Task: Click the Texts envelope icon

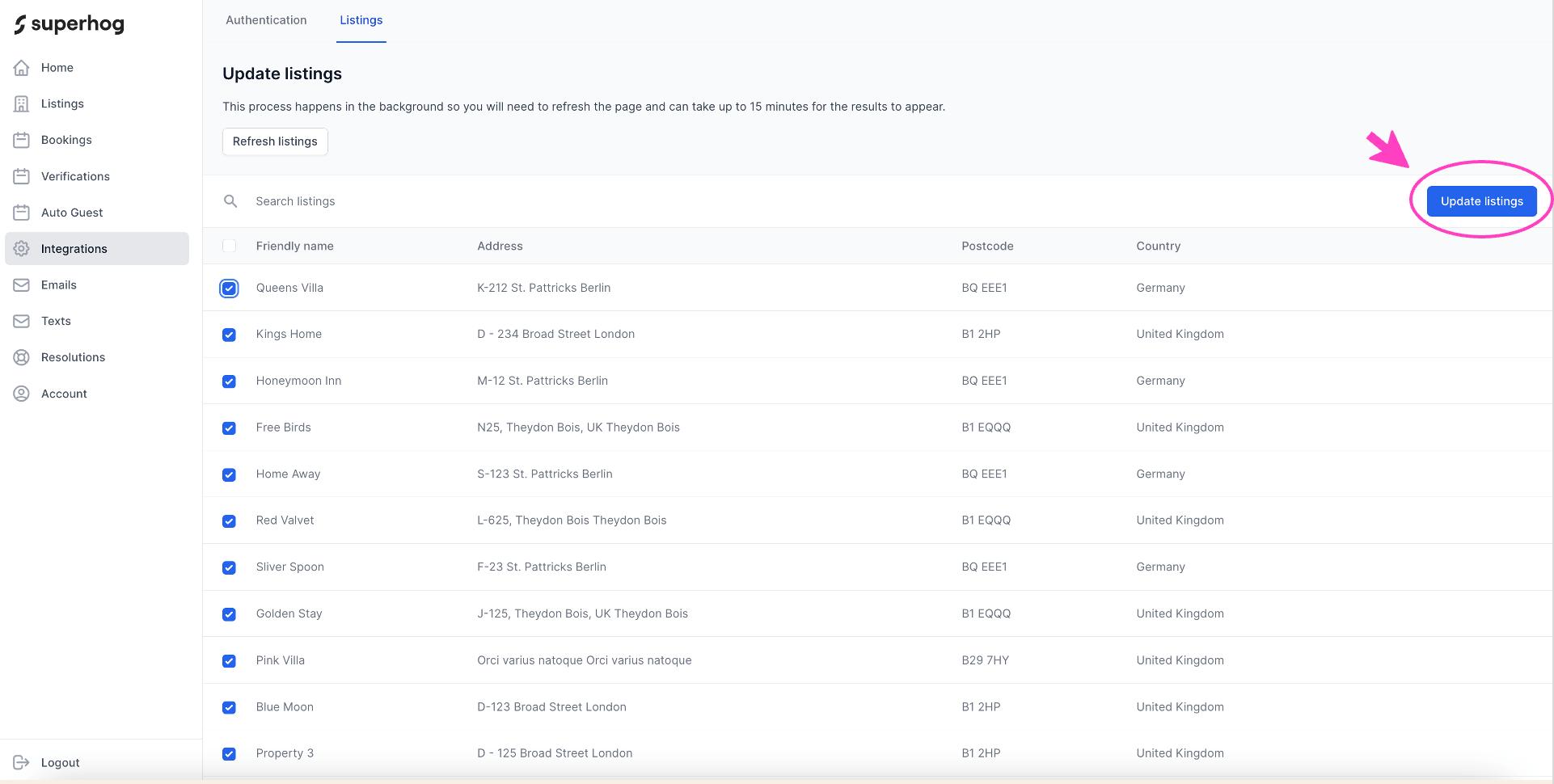Action: point(22,321)
